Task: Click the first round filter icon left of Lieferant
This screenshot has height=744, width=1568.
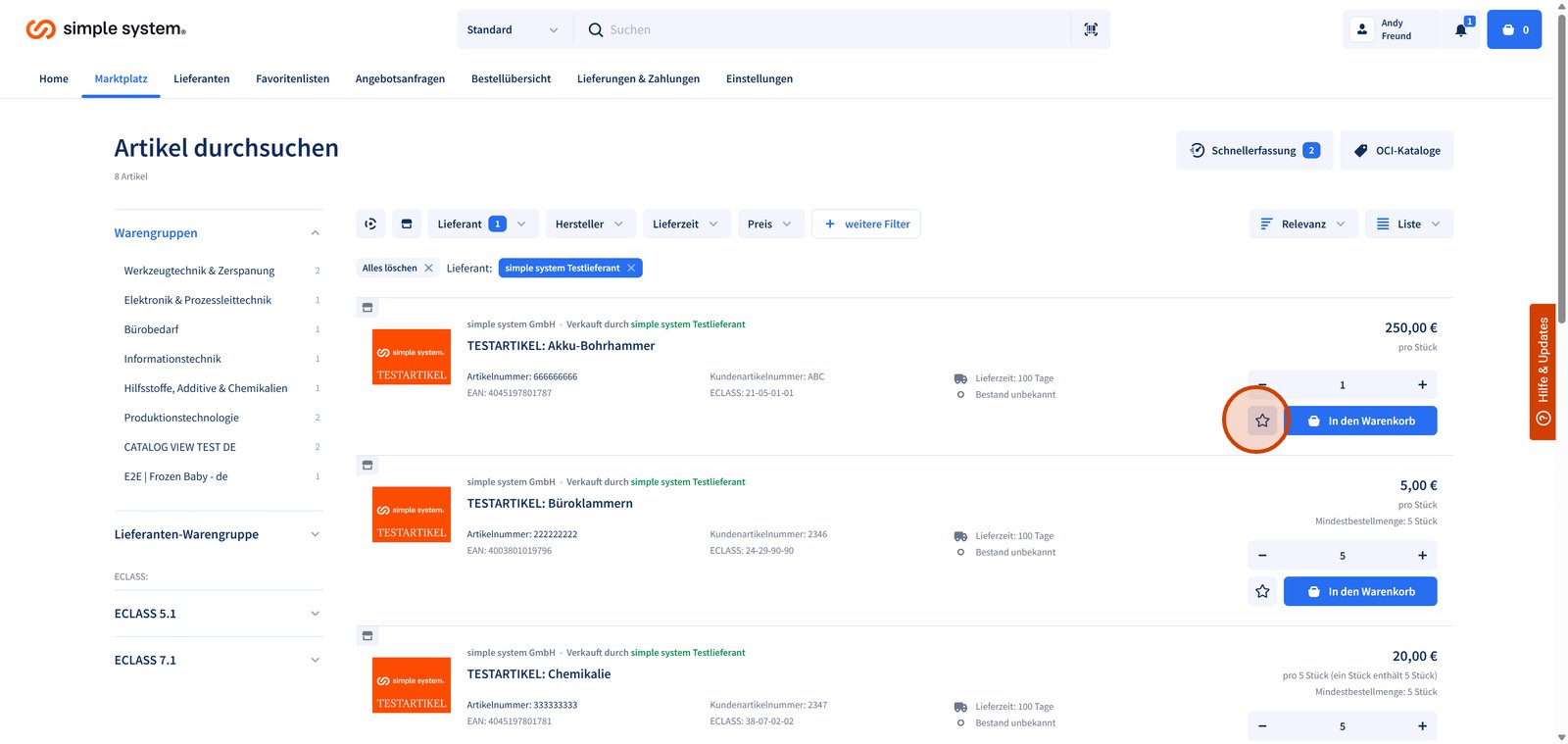Action: coord(370,223)
